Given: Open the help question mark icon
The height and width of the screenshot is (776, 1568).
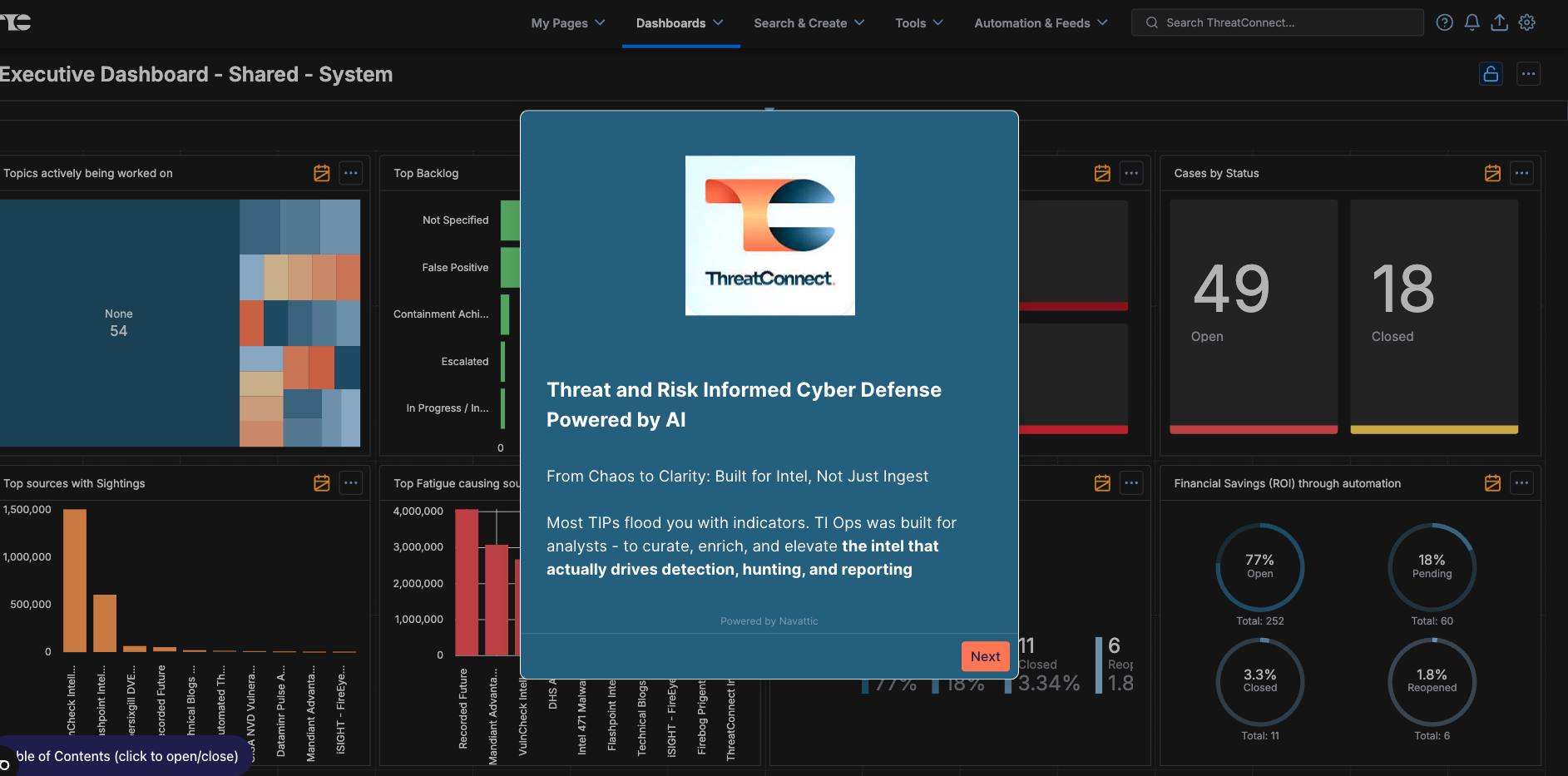Looking at the screenshot, I should [1445, 22].
